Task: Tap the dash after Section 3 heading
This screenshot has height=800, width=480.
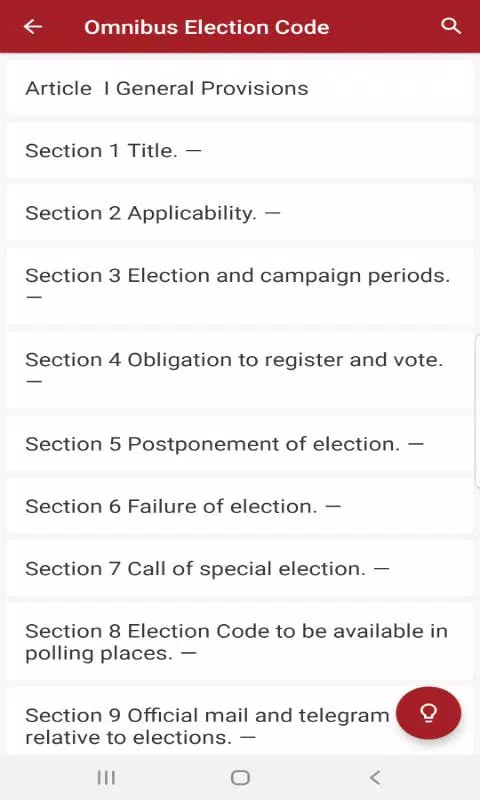Action: pos(34,296)
